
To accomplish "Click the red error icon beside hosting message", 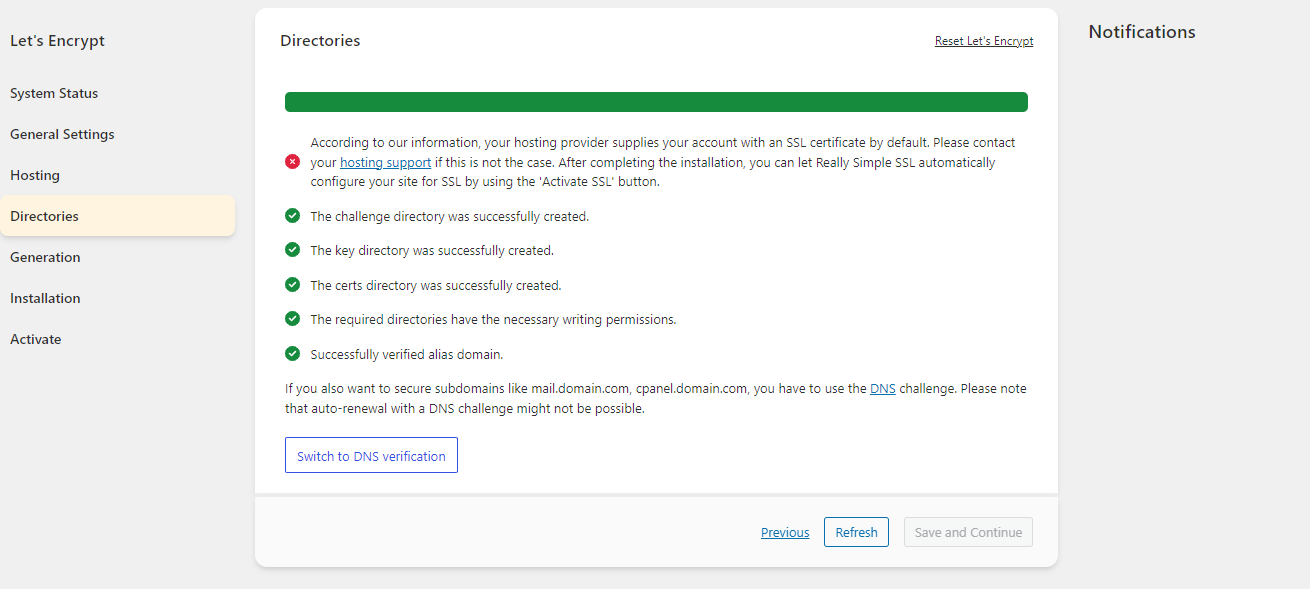I will 292,162.
